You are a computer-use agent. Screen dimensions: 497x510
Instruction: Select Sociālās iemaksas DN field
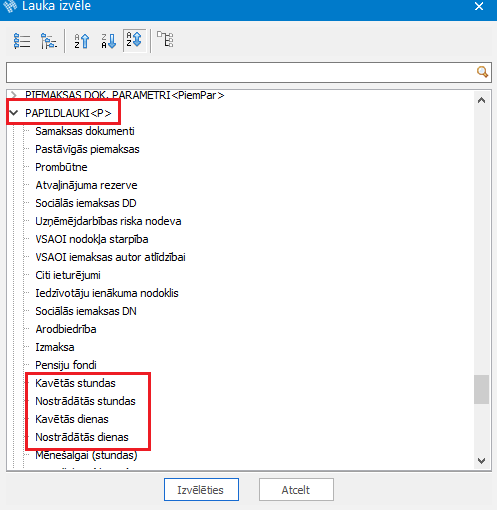86,311
